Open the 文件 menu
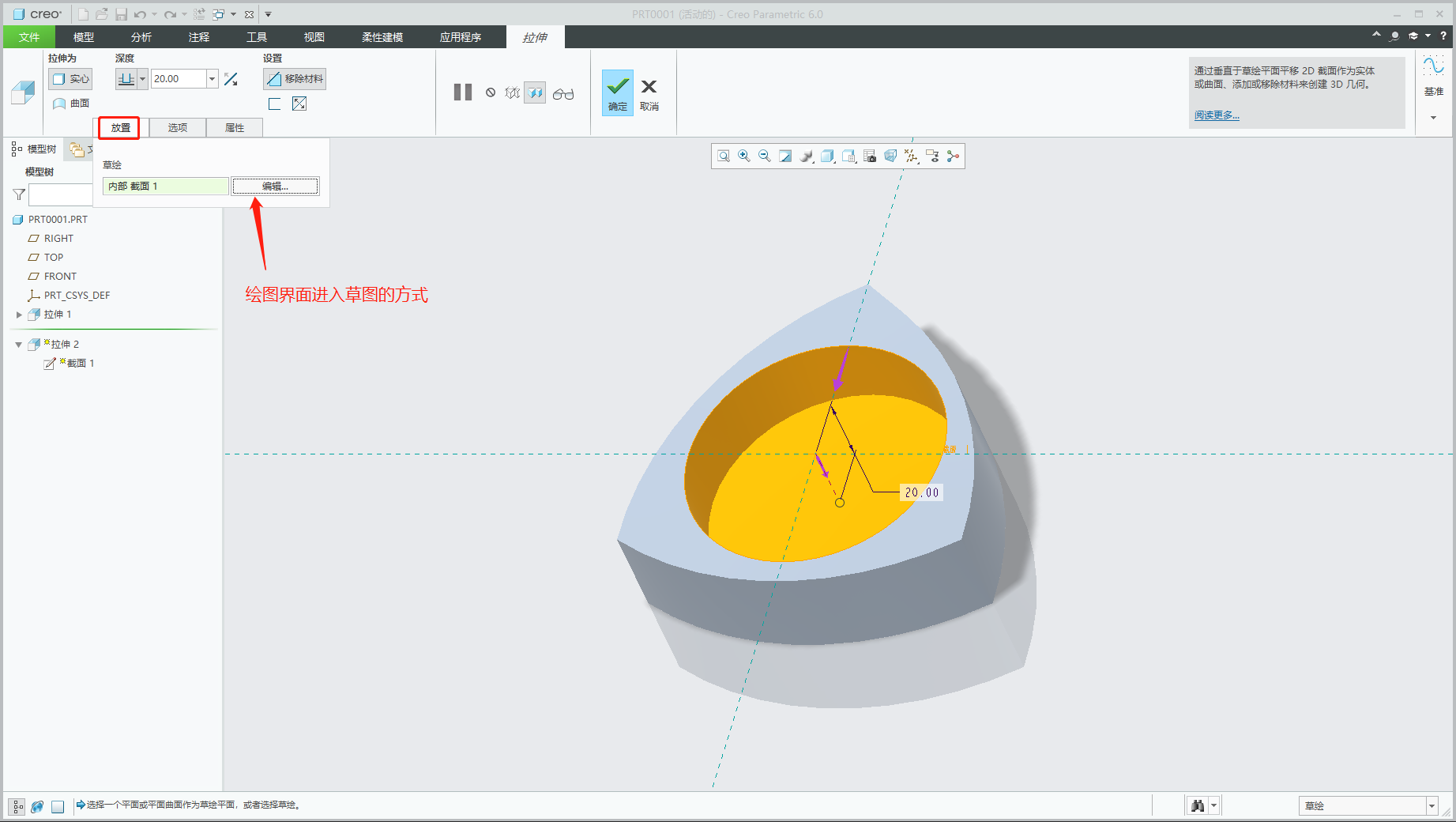Image resolution: width=1456 pixels, height=822 pixels. point(29,37)
